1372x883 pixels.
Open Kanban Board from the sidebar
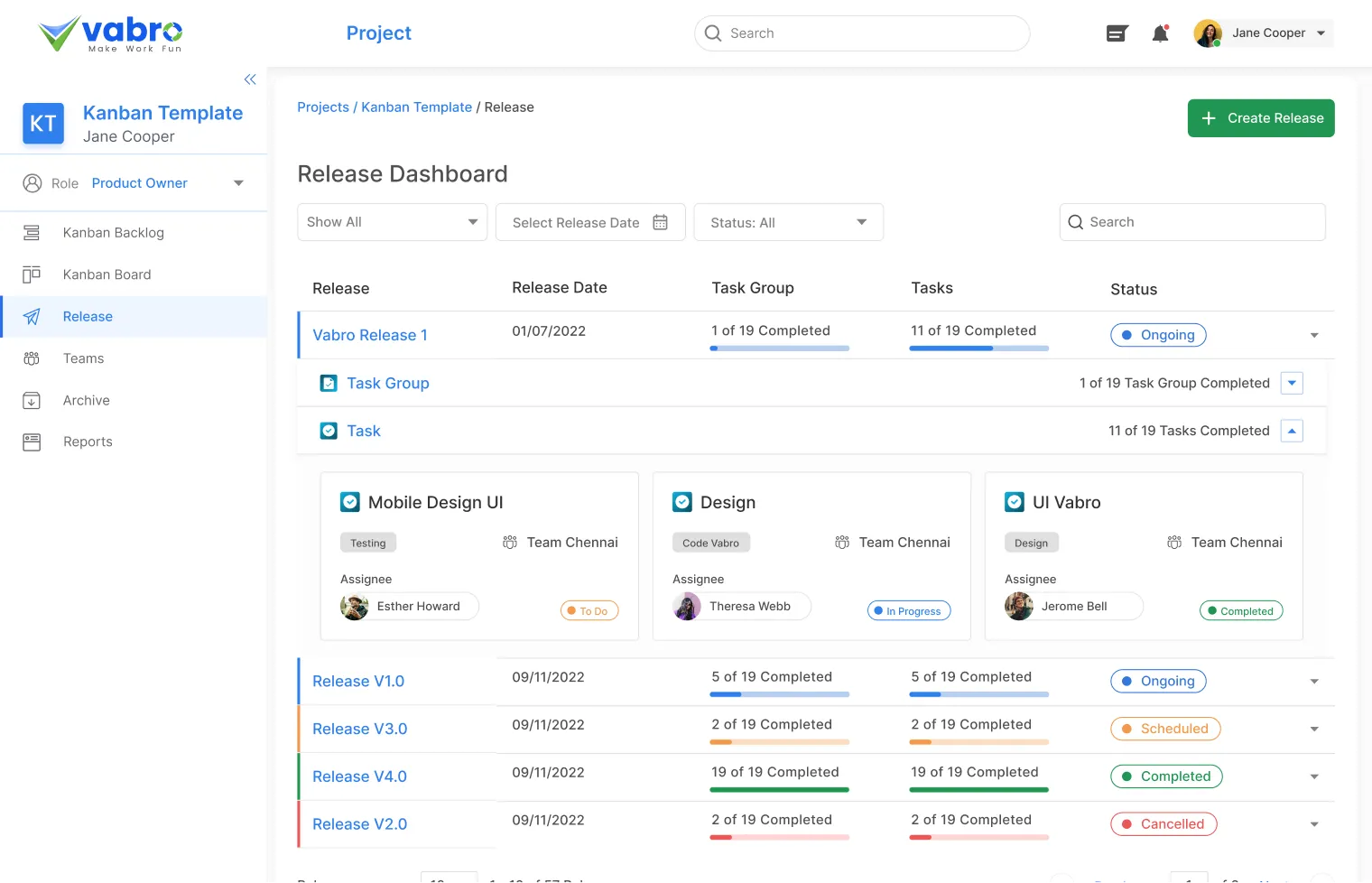click(x=107, y=274)
